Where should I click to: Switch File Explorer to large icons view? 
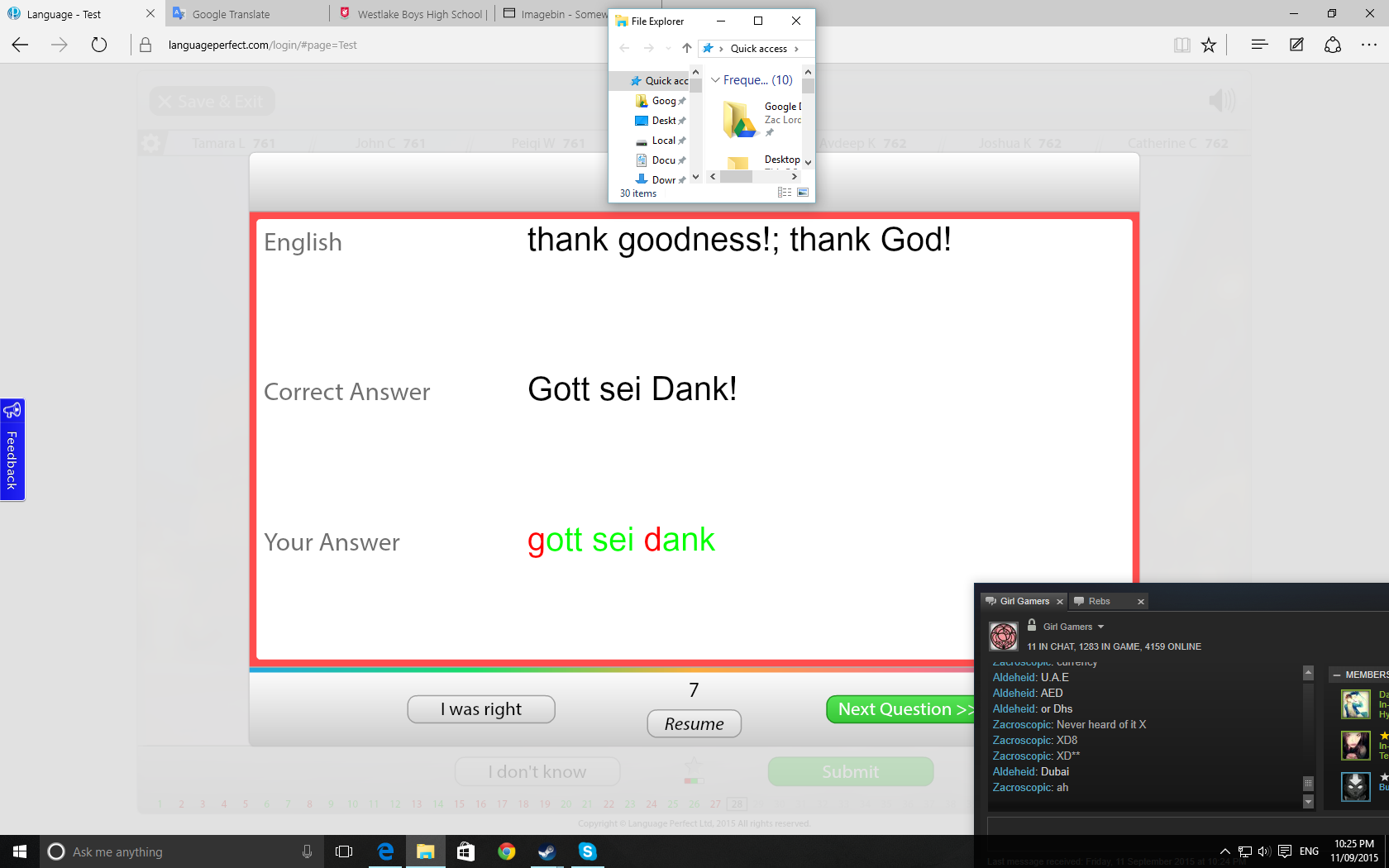pyautogui.click(x=803, y=193)
